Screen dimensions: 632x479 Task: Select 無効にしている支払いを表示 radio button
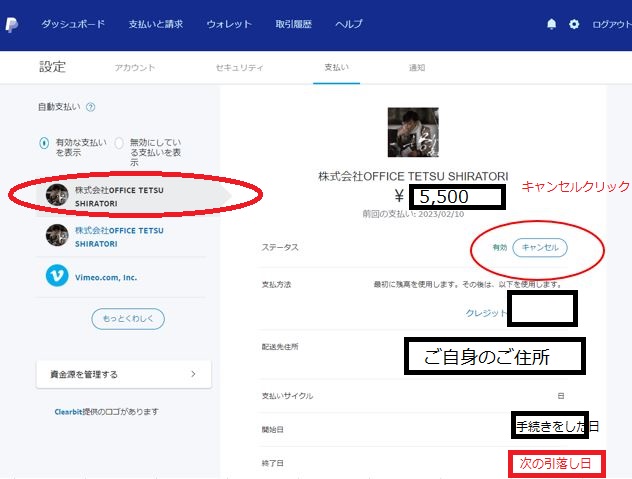coord(119,143)
